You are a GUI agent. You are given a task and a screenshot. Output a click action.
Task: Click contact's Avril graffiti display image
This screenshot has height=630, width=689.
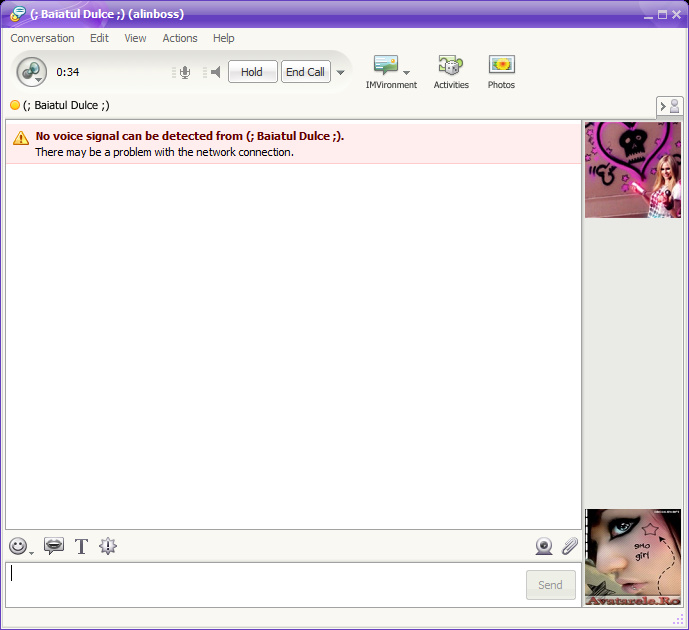[x=633, y=170]
